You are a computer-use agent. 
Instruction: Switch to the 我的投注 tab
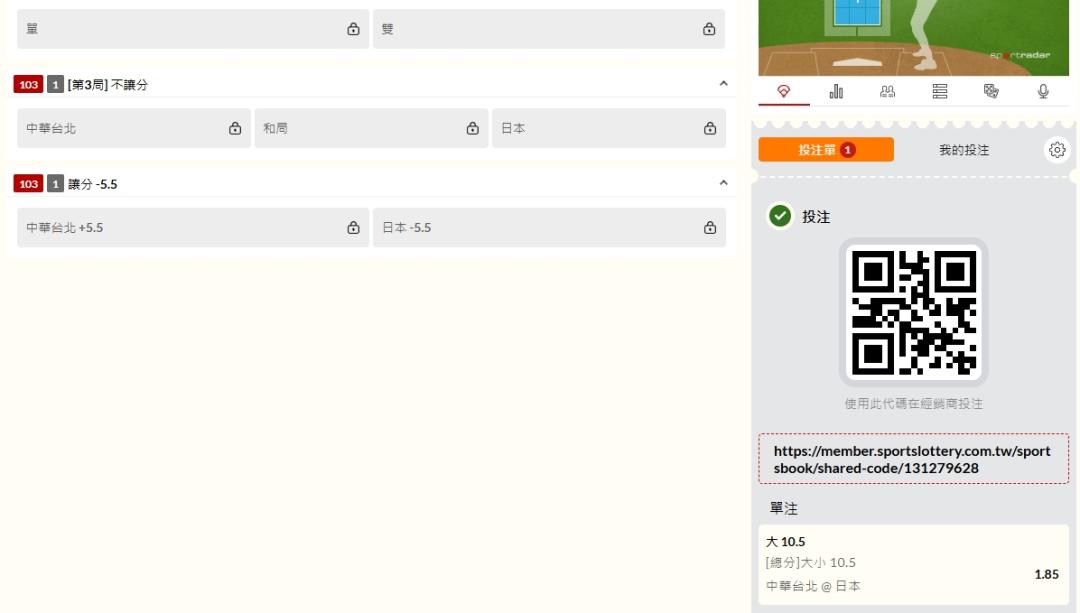point(964,150)
